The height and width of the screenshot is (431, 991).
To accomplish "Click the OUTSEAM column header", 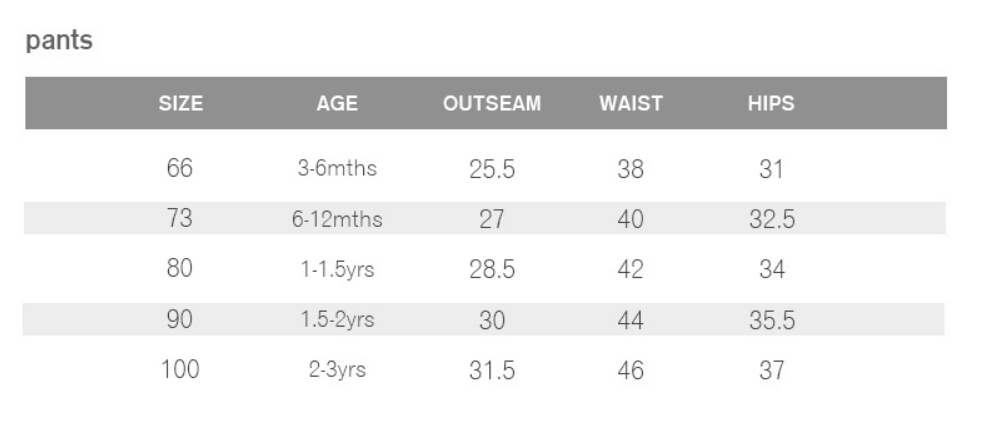I will point(492,104).
